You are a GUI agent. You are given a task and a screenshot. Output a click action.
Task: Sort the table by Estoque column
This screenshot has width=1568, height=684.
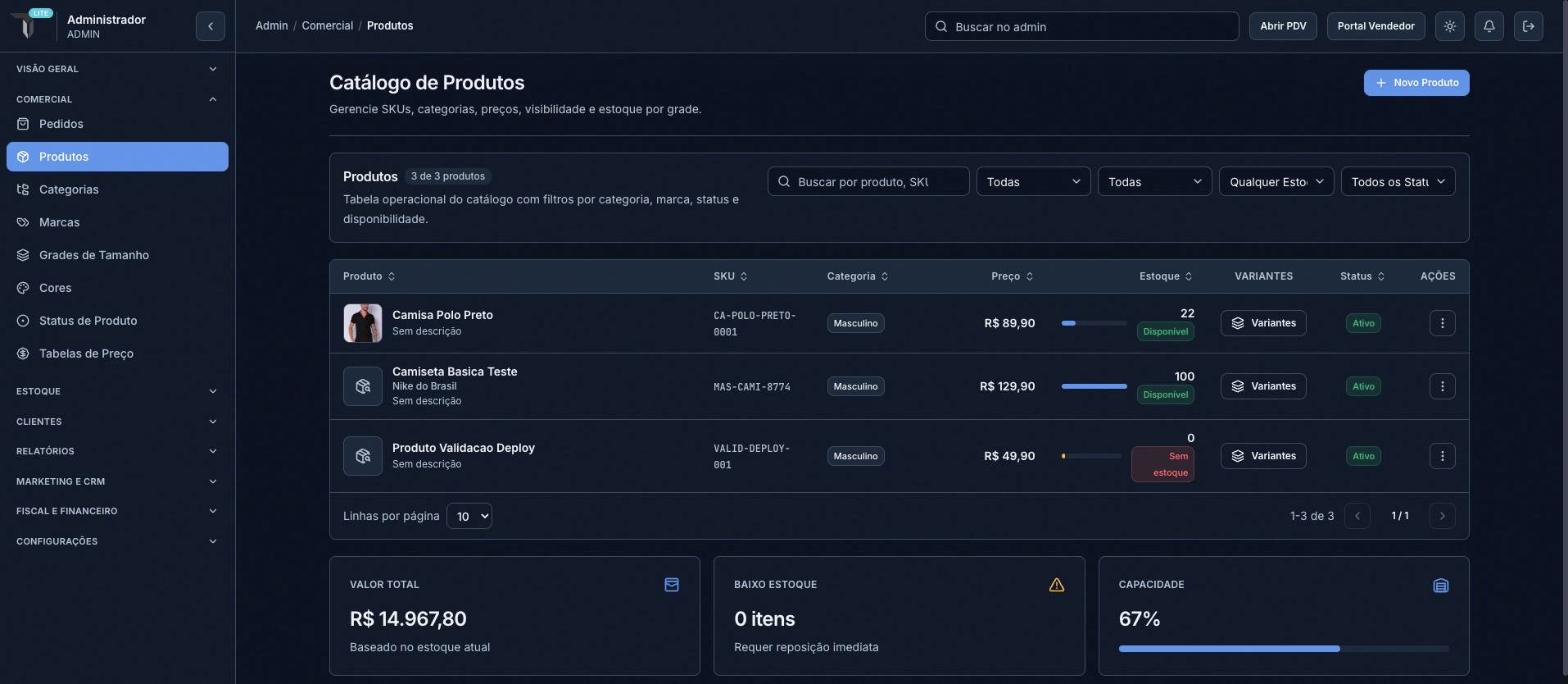click(x=1166, y=276)
